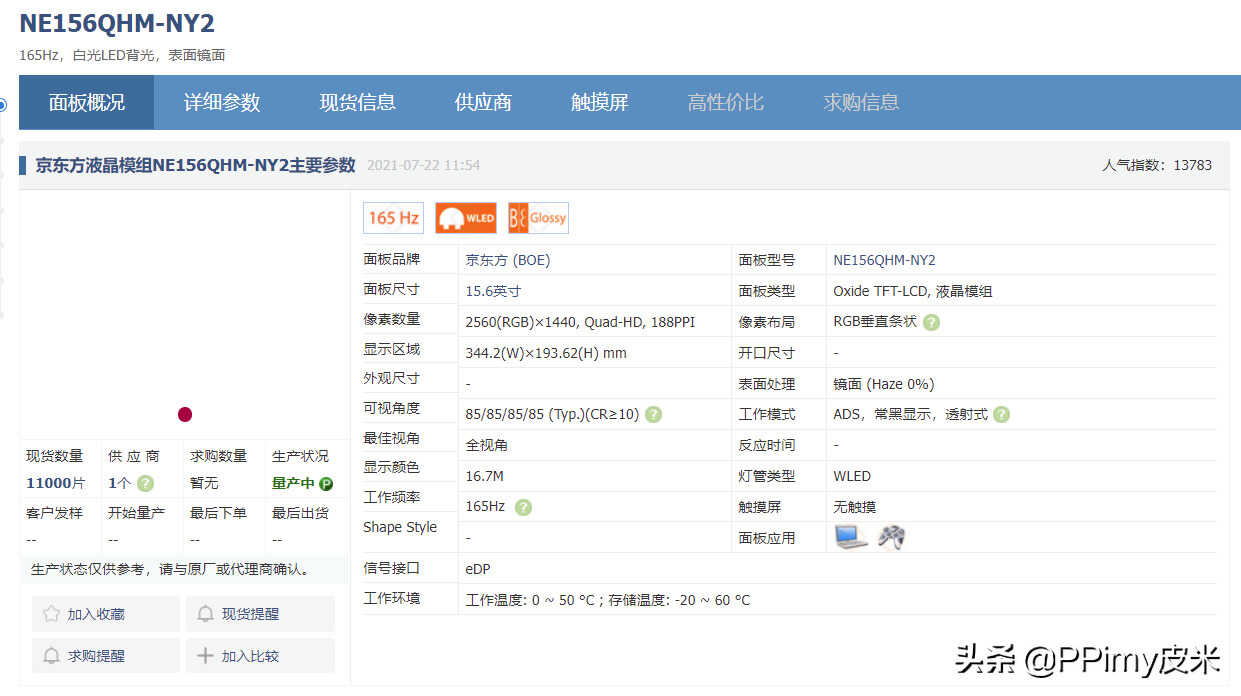Open help icon next to RGB垂直条状
Viewport: 1241px width, 696px height.
(x=931, y=322)
